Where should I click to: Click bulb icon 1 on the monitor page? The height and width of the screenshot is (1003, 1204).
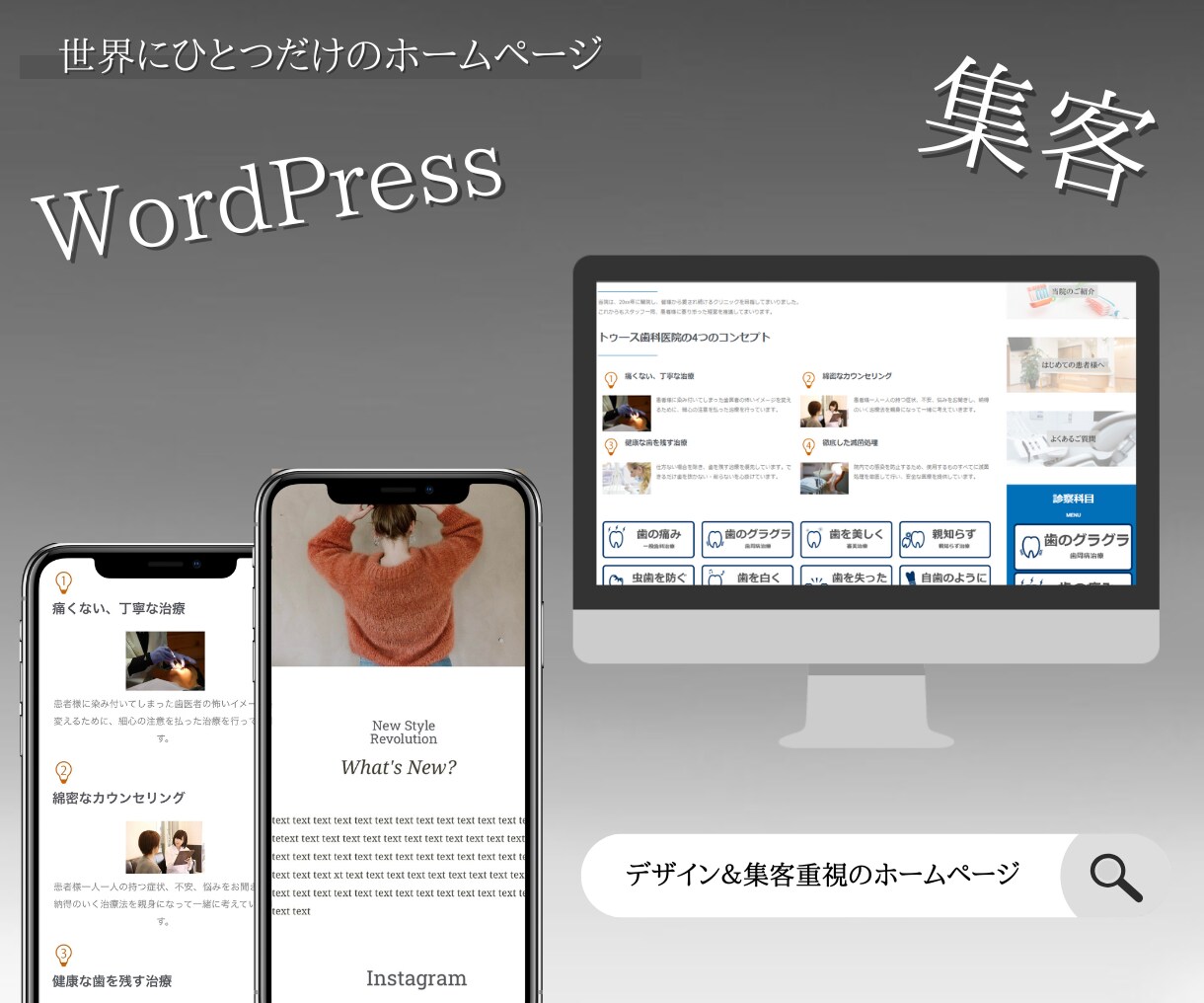(x=611, y=379)
